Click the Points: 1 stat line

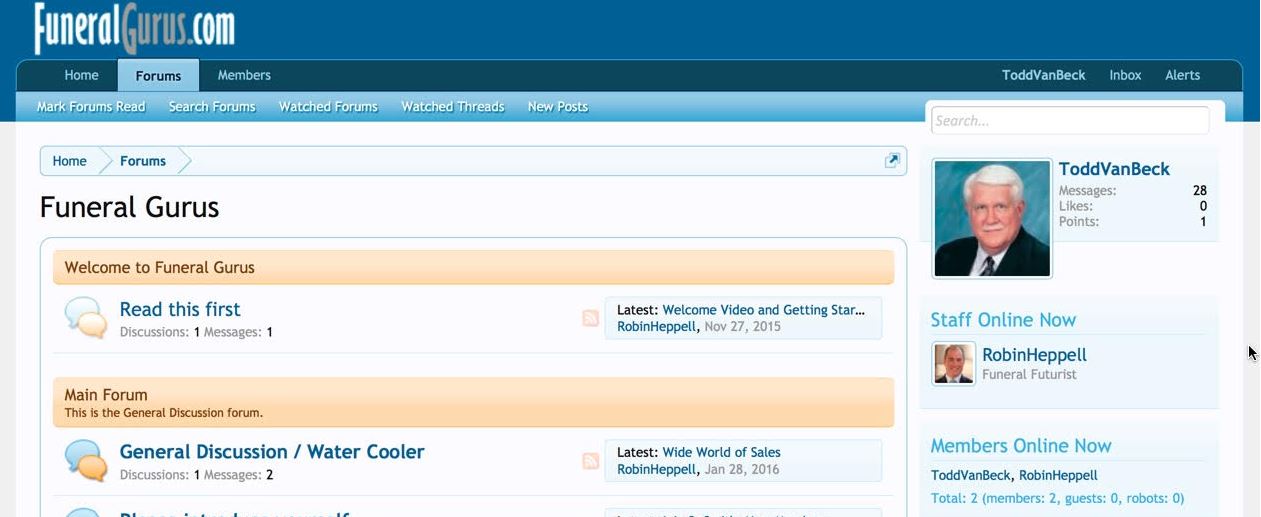point(1133,221)
